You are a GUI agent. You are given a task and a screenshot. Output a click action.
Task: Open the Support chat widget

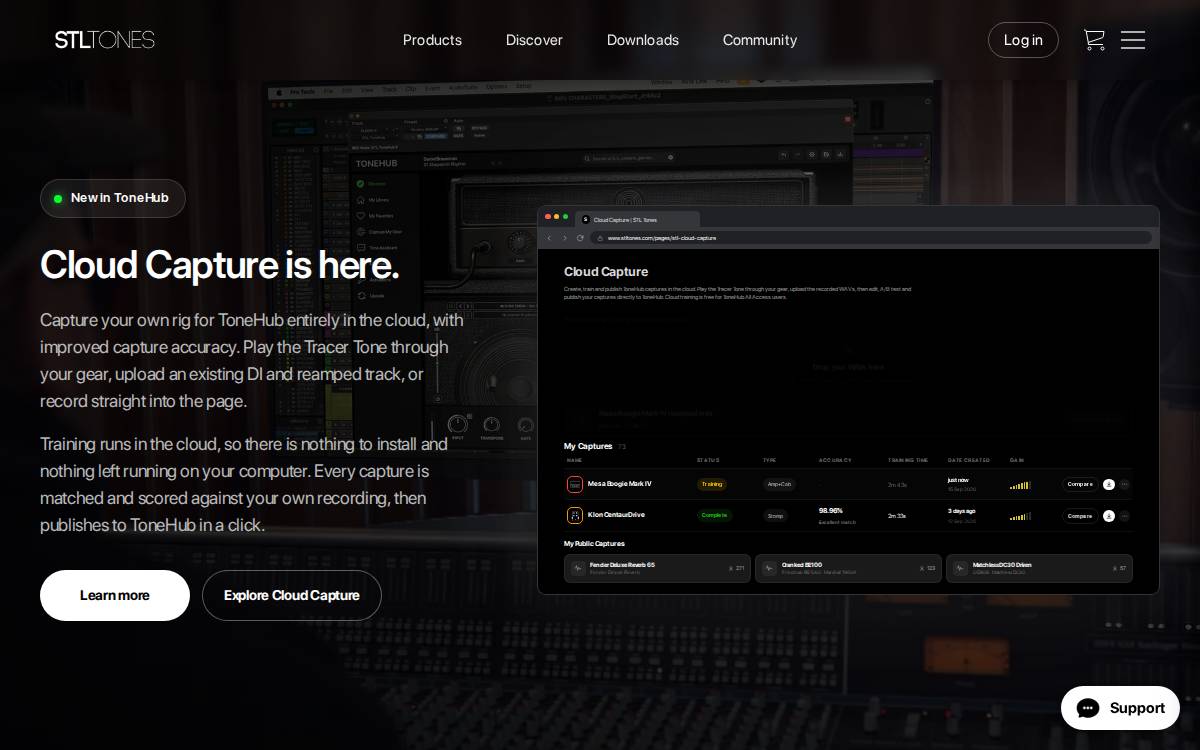[1120, 708]
